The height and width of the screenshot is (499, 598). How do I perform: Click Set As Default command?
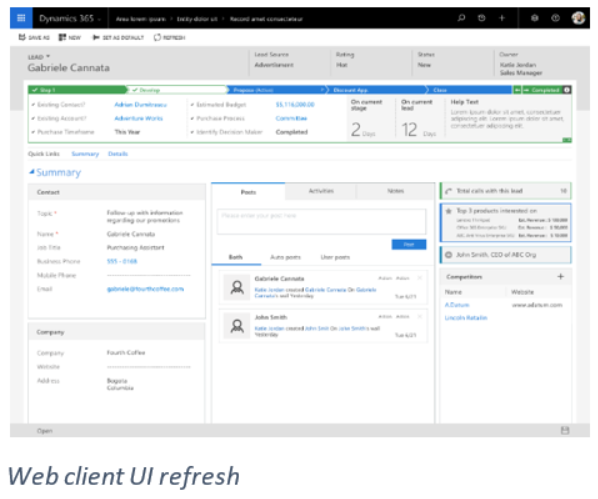click(118, 37)
